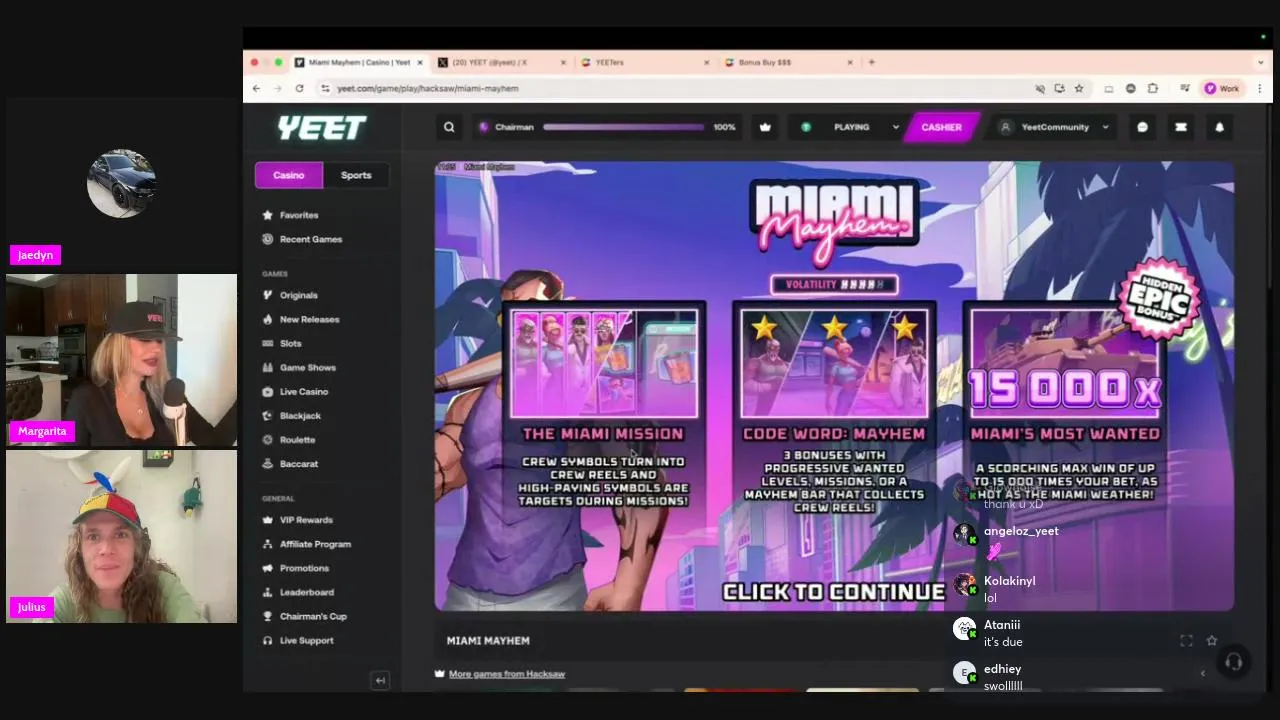
Task: Click Margarita's webcam feed
Action: click(x=121, y=360)
